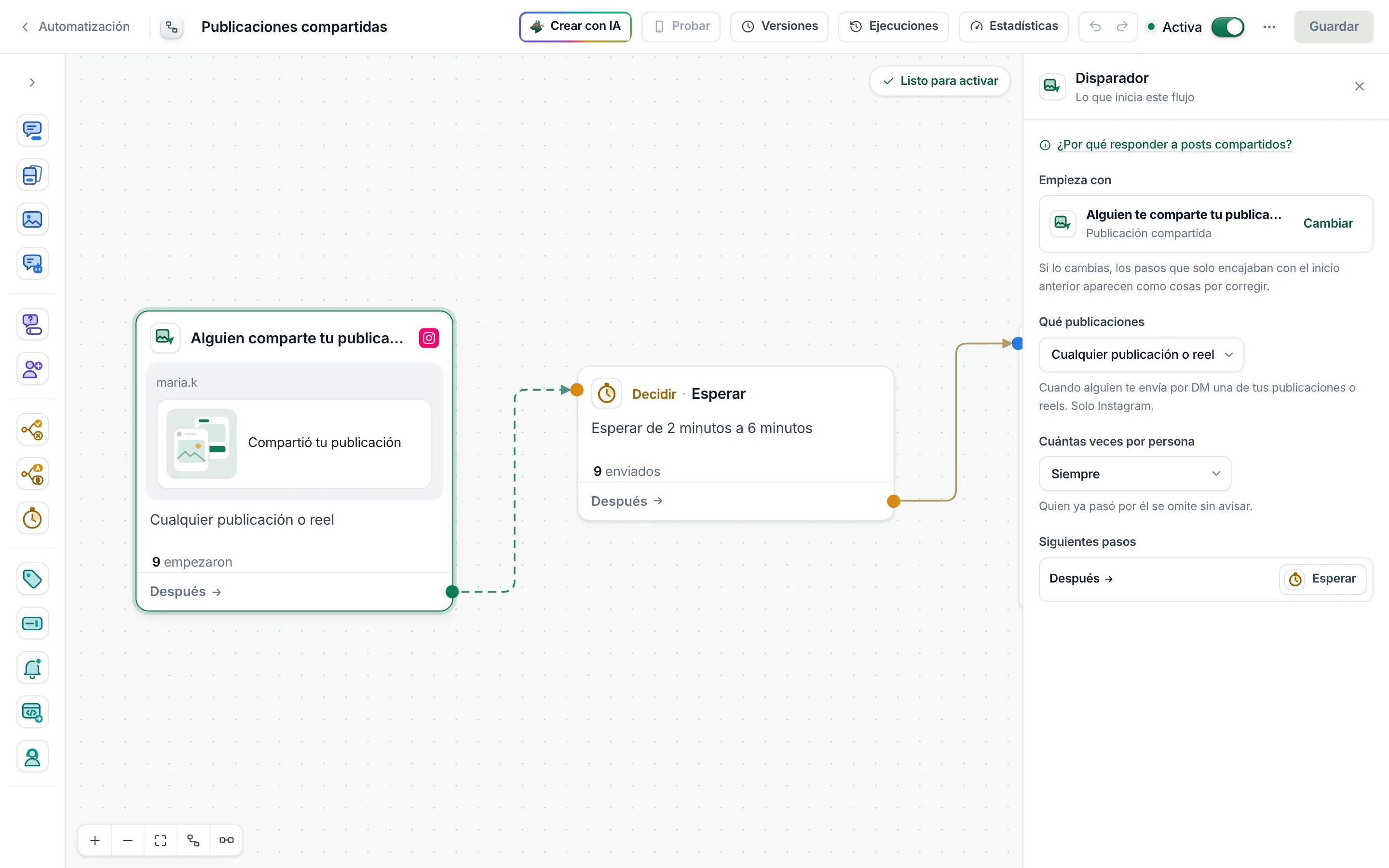The width and height of the screenshot is (1389, 868).
Task: Close the Disparador panel
Action: [x=1359, y=87]
